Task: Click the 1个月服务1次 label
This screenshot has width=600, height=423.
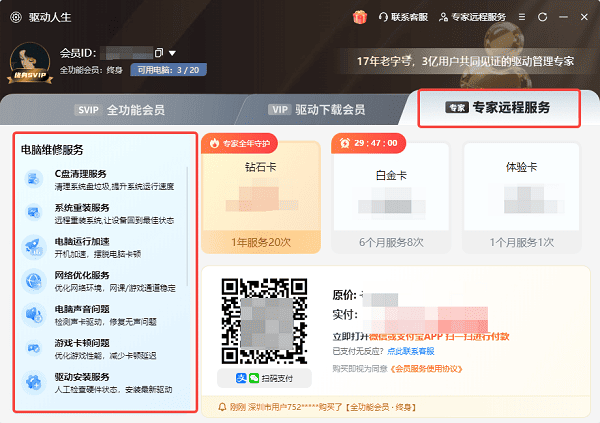Action: click(522, 242)
